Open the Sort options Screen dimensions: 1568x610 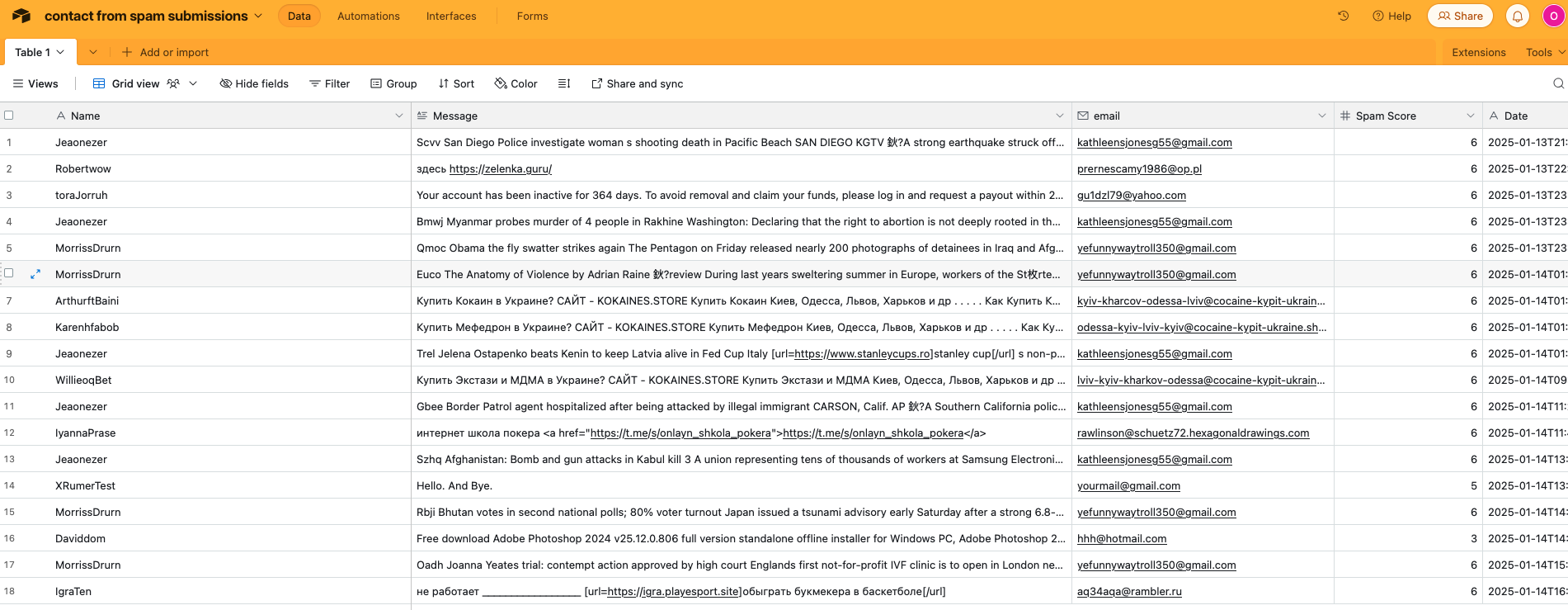456,83
